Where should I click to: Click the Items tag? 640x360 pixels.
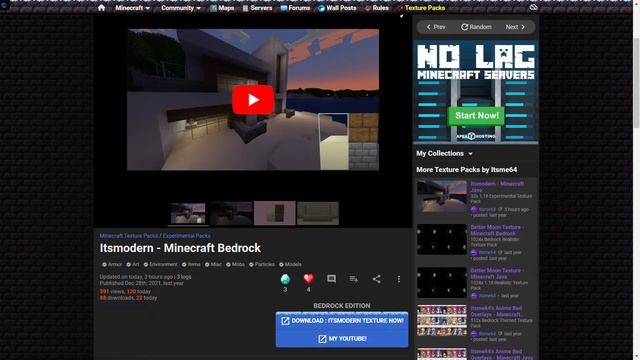pos(191,264)
